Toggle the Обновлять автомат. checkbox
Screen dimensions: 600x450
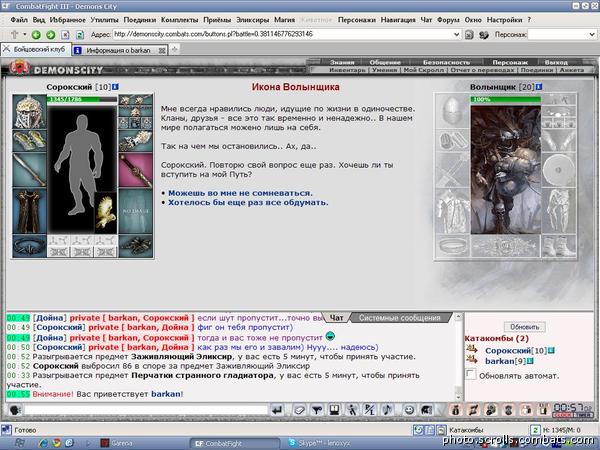pyautogui.click(x=471, y=375)
